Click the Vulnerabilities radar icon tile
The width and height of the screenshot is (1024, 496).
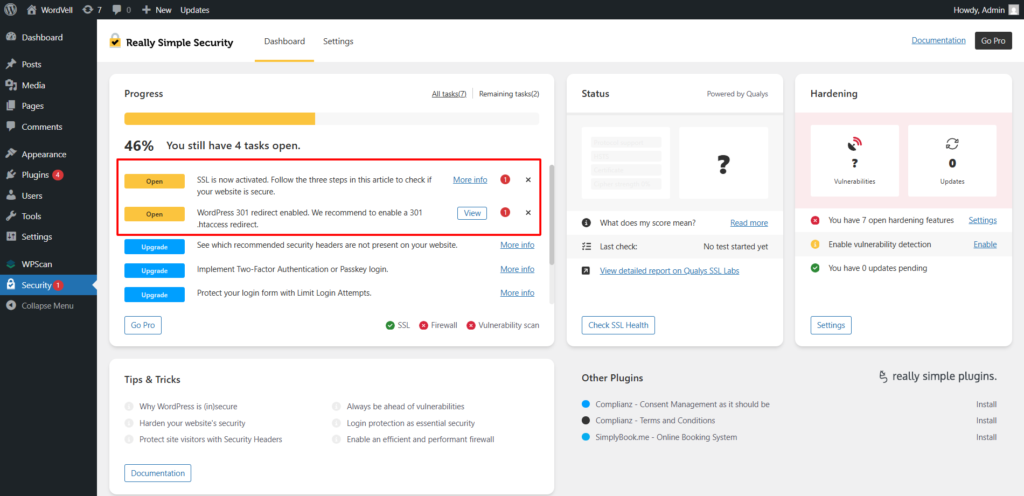click(x=854, y=161)
